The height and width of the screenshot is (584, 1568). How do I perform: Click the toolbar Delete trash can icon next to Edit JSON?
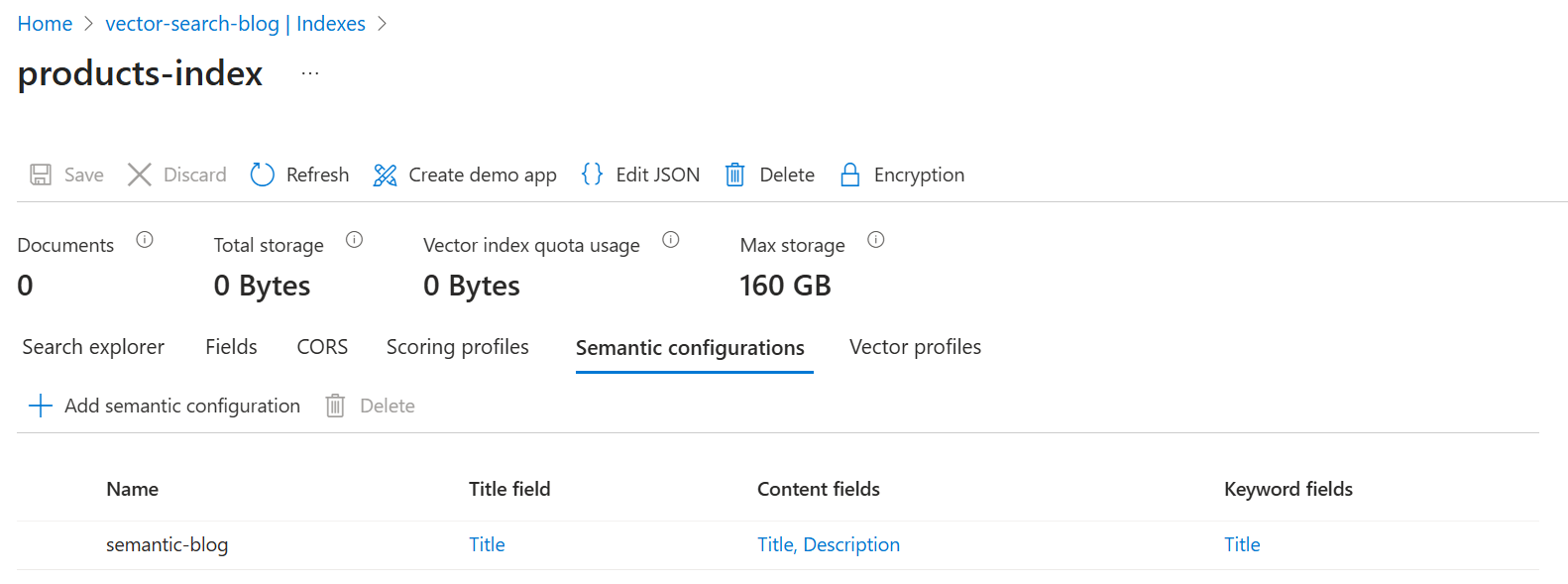(734, 175)
